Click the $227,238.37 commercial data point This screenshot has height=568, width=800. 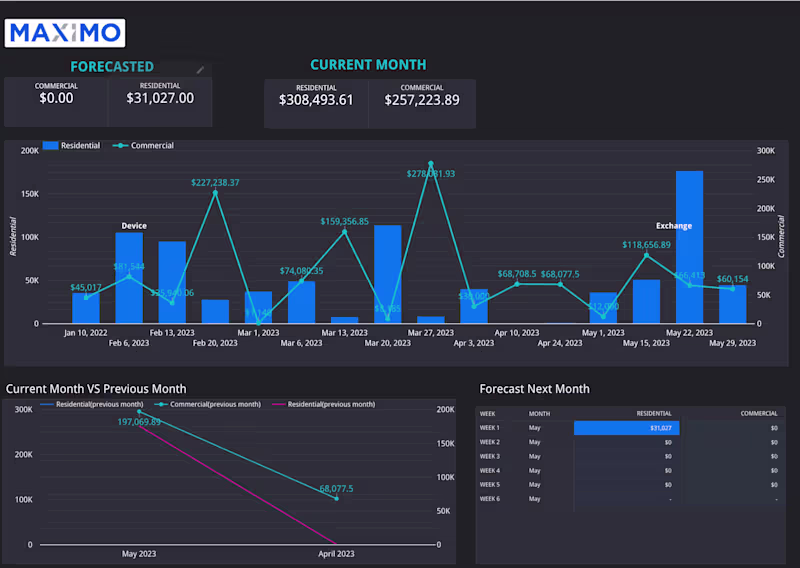click(215, 193)
